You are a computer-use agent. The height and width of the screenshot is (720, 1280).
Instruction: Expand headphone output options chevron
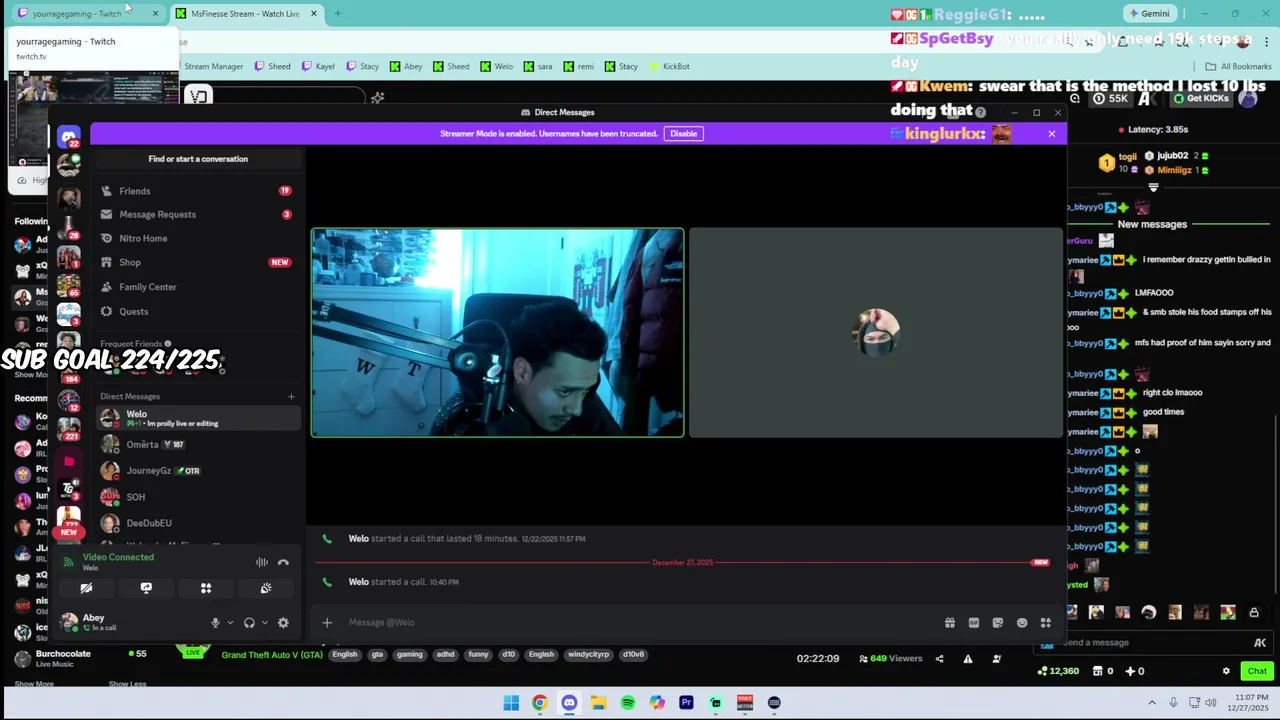(264, 622)
